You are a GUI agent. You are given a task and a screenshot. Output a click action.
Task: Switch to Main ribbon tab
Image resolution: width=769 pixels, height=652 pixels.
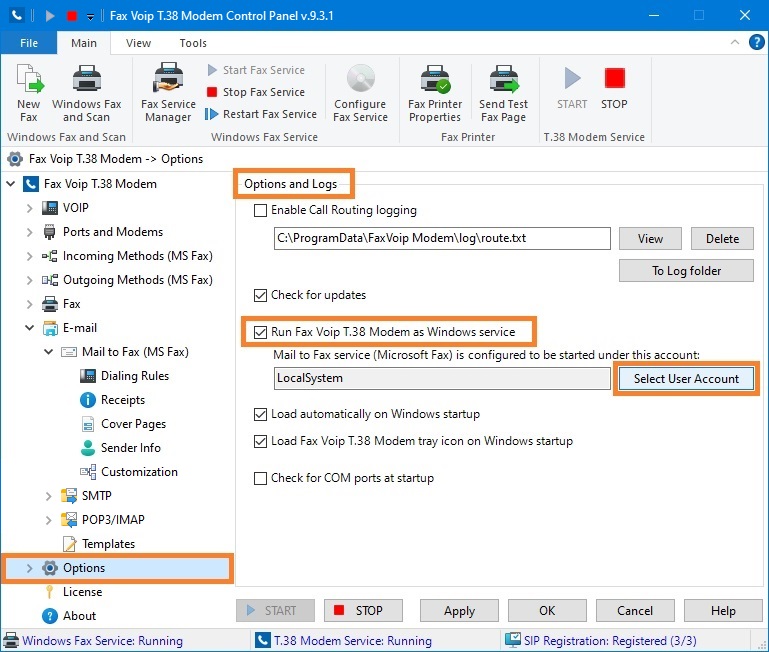click(84, 43)
